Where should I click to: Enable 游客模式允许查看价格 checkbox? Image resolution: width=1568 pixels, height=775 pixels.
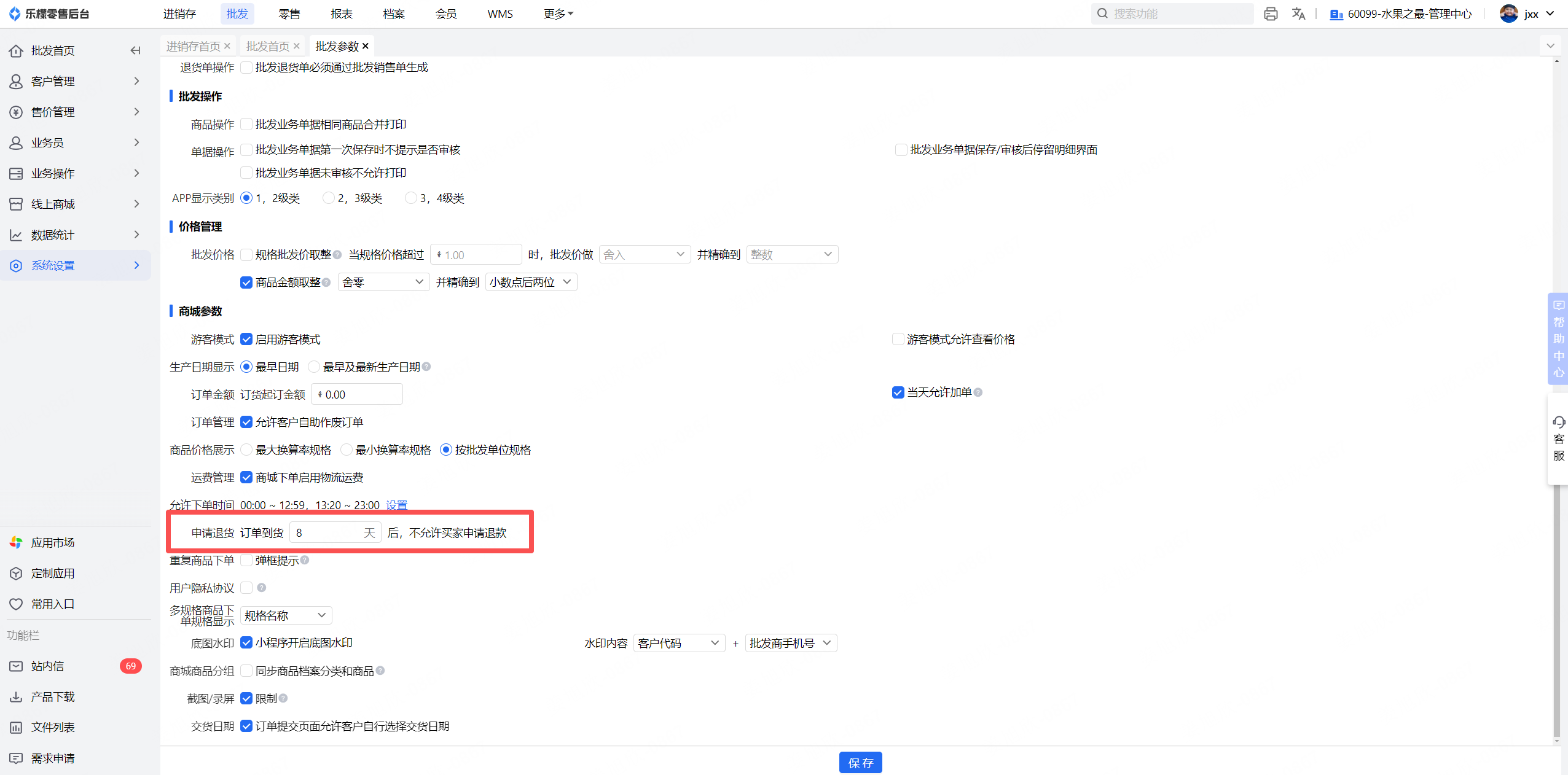(x=898, y=340)
